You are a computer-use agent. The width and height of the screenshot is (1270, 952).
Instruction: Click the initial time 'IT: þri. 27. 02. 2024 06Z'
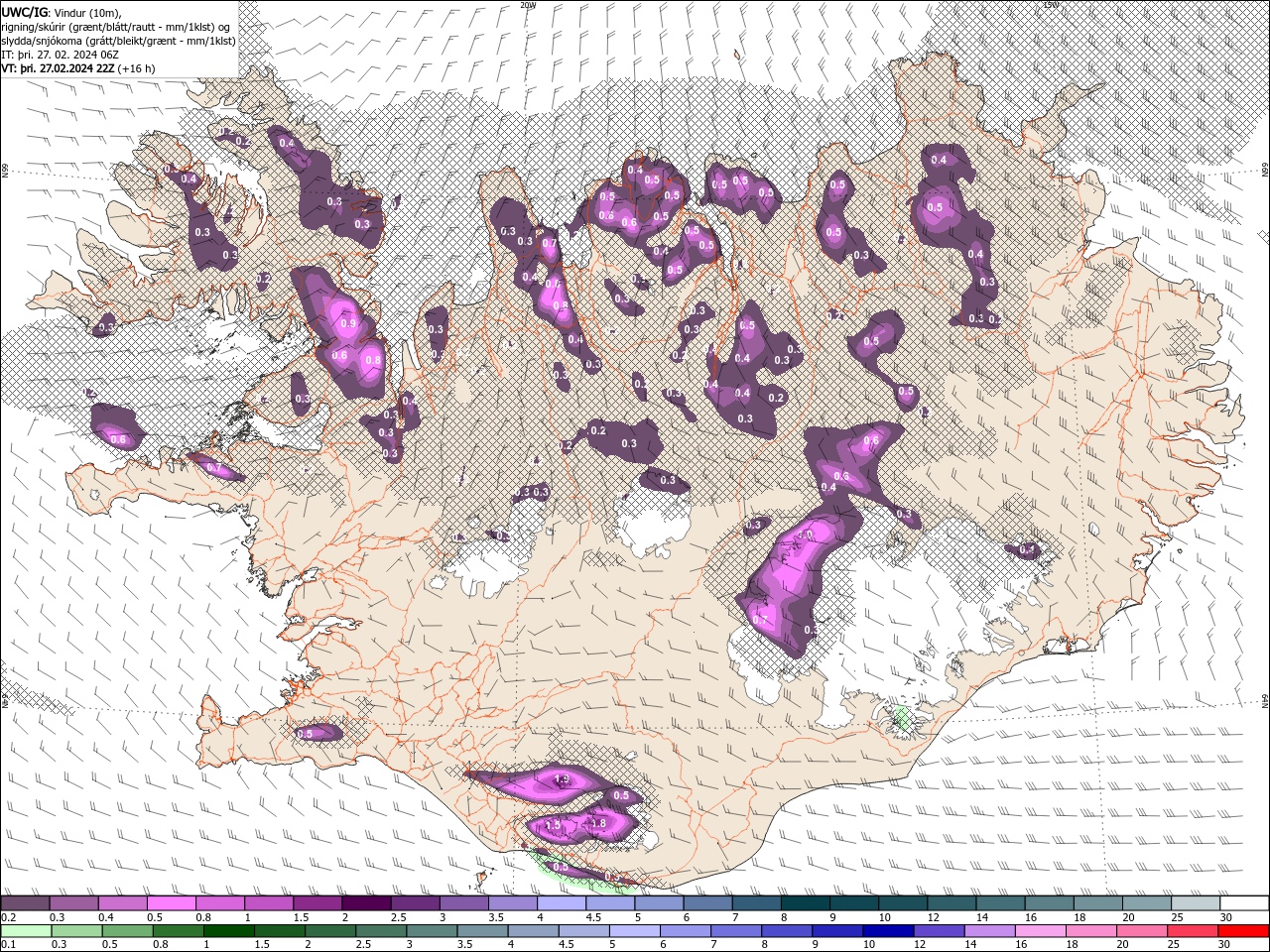60,55
